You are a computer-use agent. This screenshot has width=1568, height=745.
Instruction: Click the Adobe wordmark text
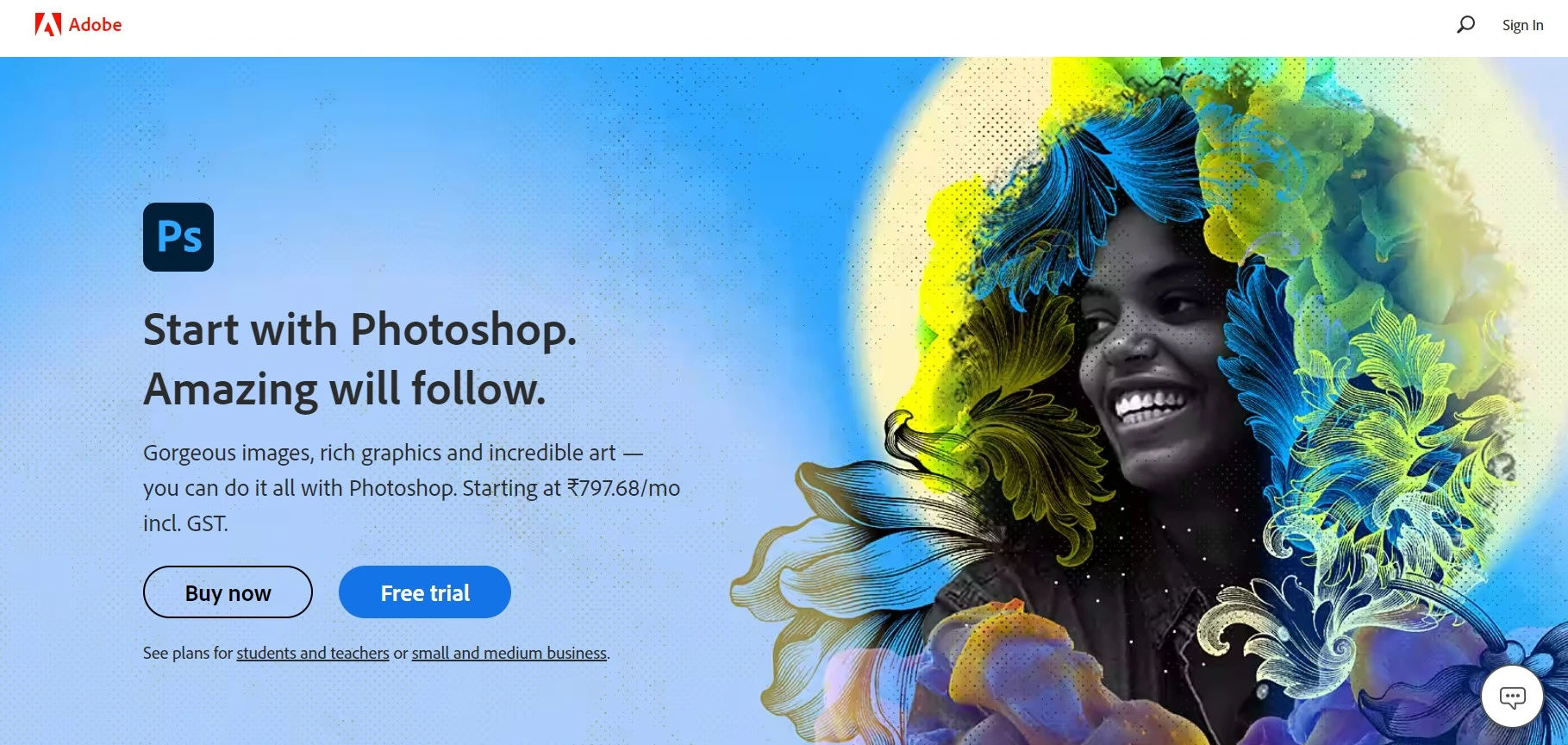(95, 25)
